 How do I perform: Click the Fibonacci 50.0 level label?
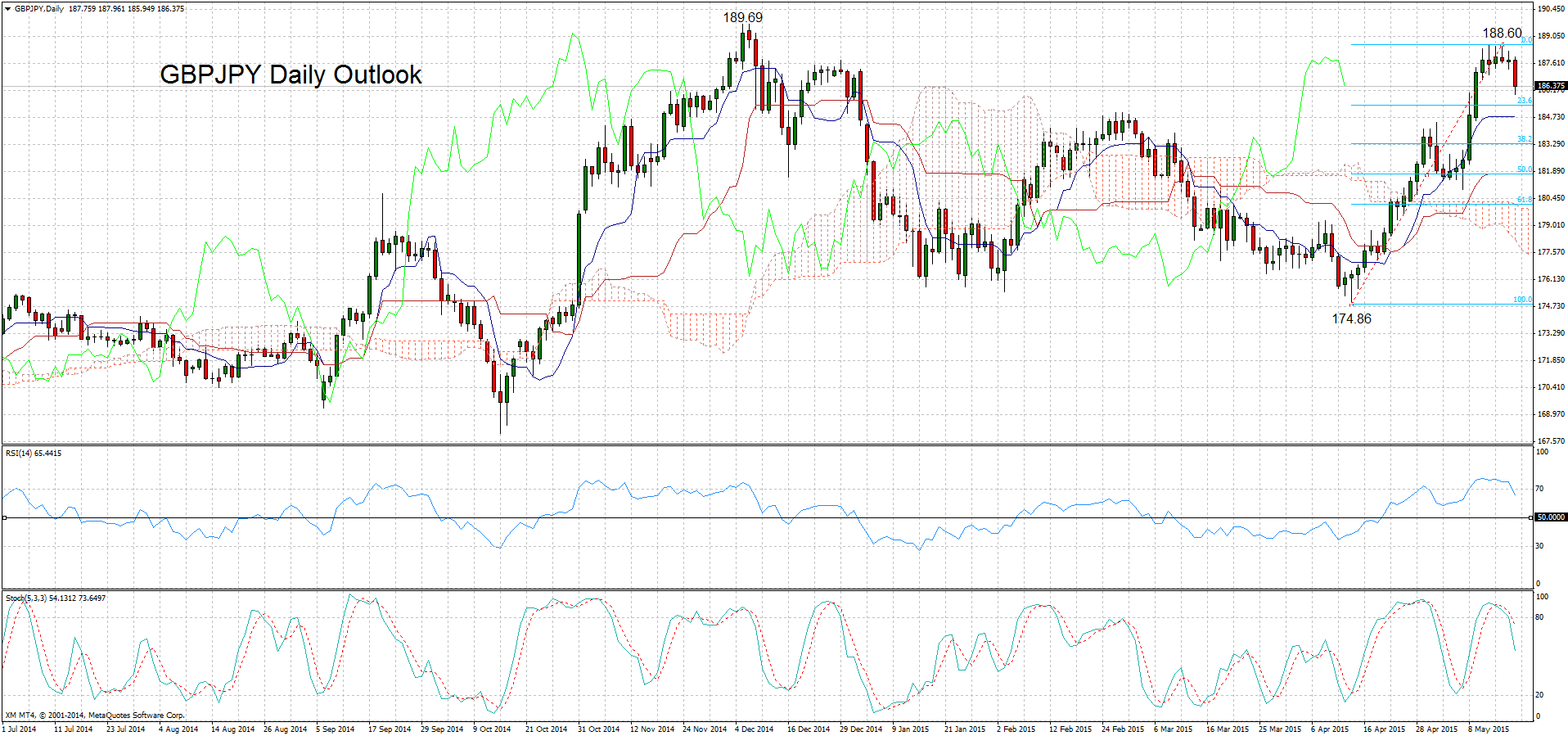coord(1525,169)
